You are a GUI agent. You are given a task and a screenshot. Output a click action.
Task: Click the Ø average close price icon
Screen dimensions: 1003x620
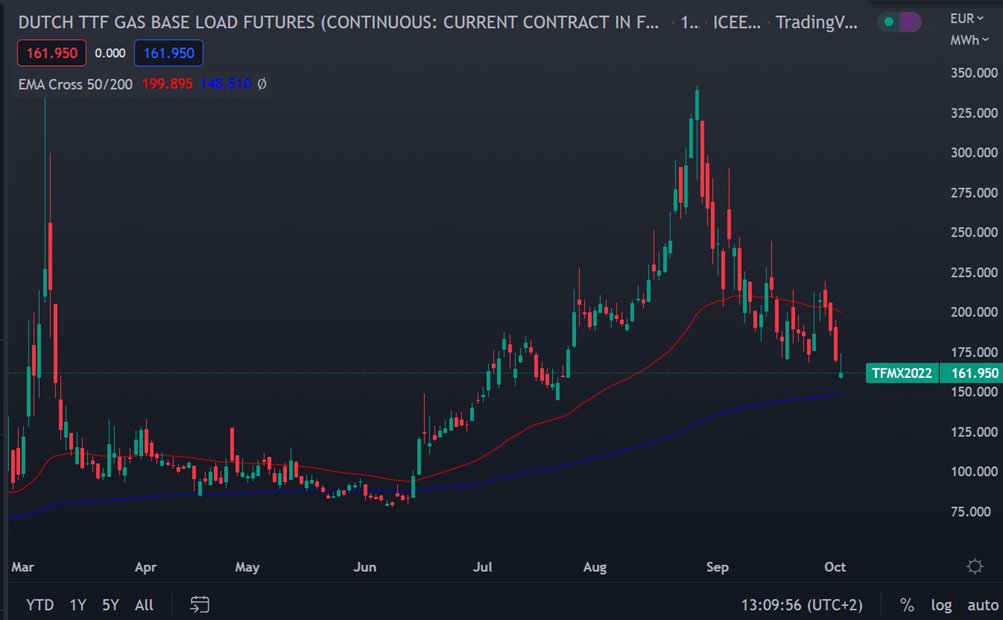263,85
